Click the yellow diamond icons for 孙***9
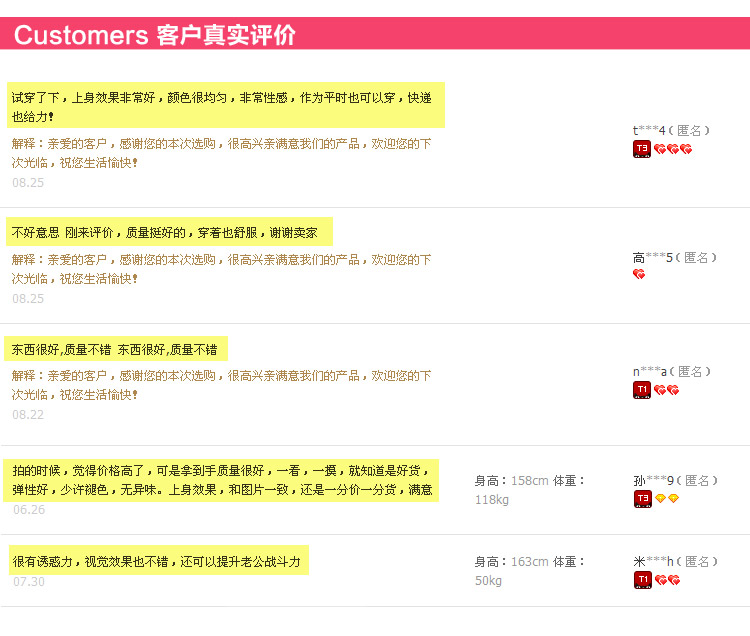Screen dimensions: 750x636 point(667,498)
